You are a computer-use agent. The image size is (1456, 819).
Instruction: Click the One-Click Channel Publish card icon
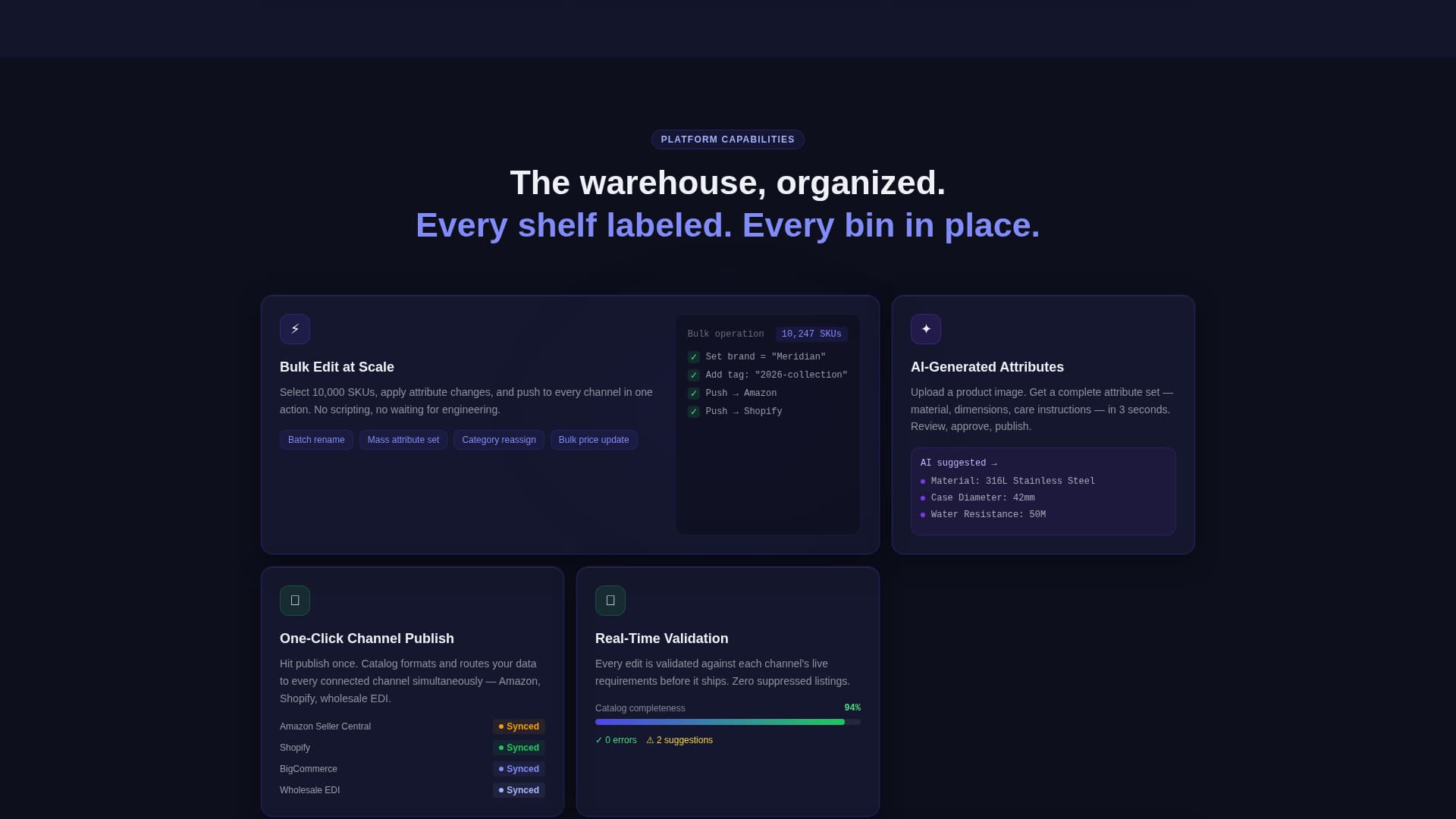(x=295, y=601)
